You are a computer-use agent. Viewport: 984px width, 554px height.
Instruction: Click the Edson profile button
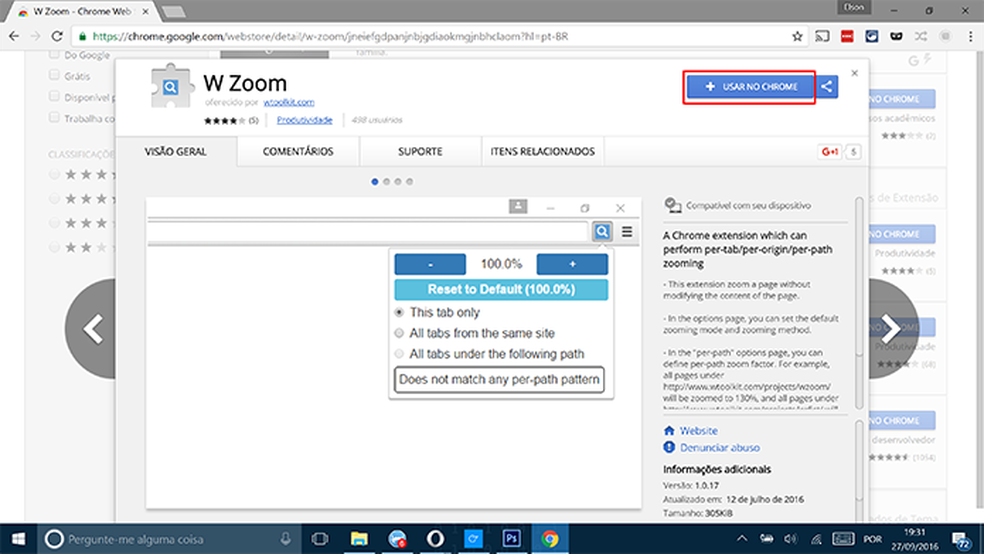pyautogui.click(x=853, y=8)
